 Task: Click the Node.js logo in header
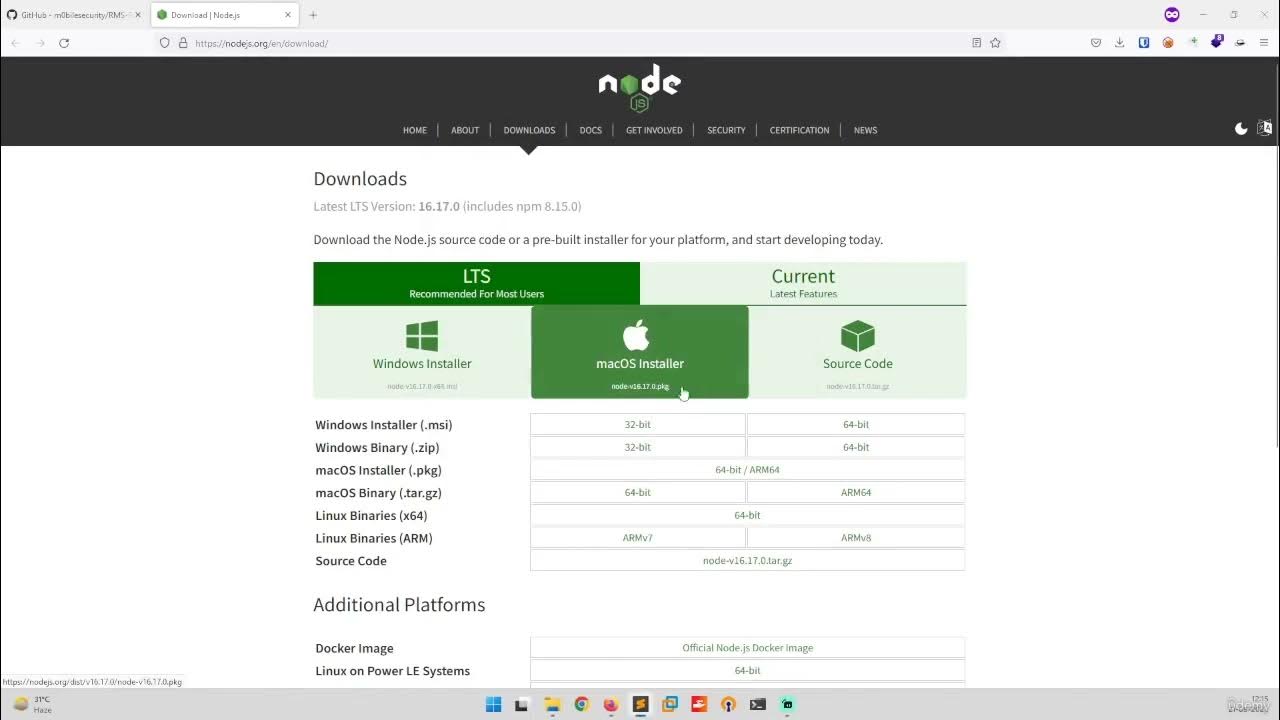point(640,88)
